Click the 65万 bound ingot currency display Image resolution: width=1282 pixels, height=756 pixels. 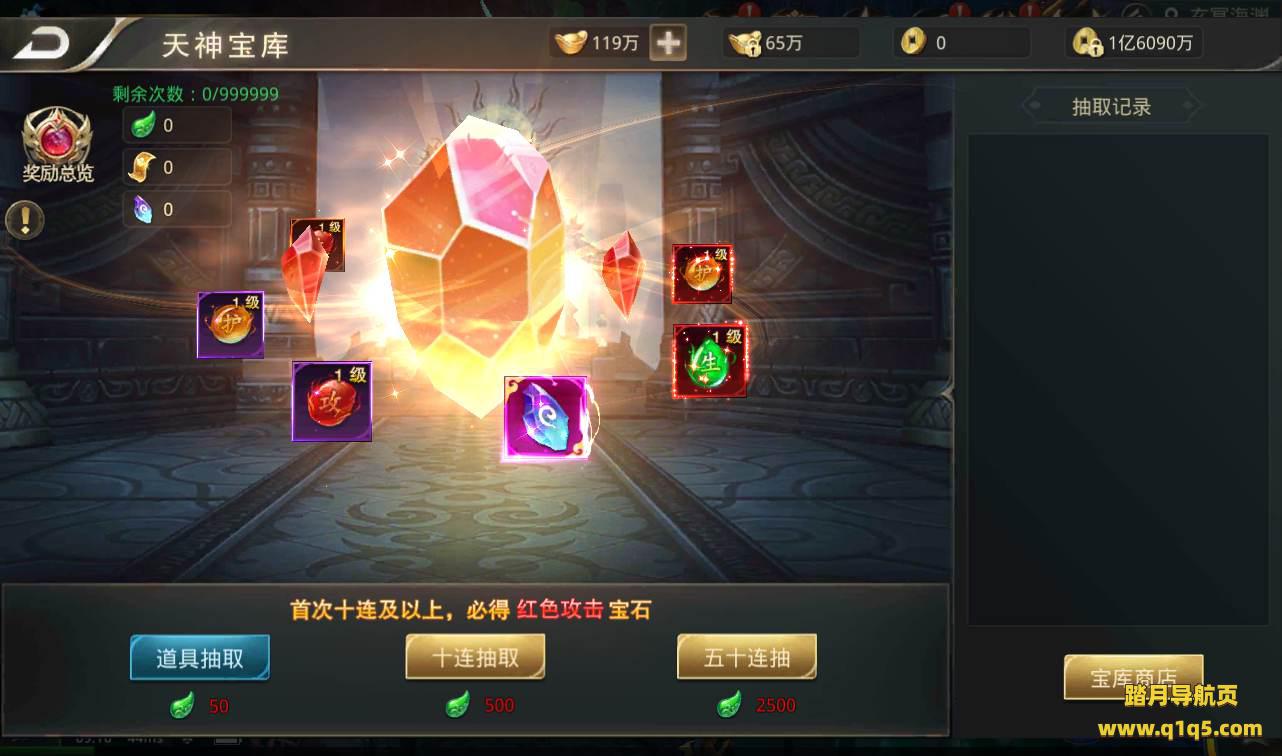click(x=791, y=43)
